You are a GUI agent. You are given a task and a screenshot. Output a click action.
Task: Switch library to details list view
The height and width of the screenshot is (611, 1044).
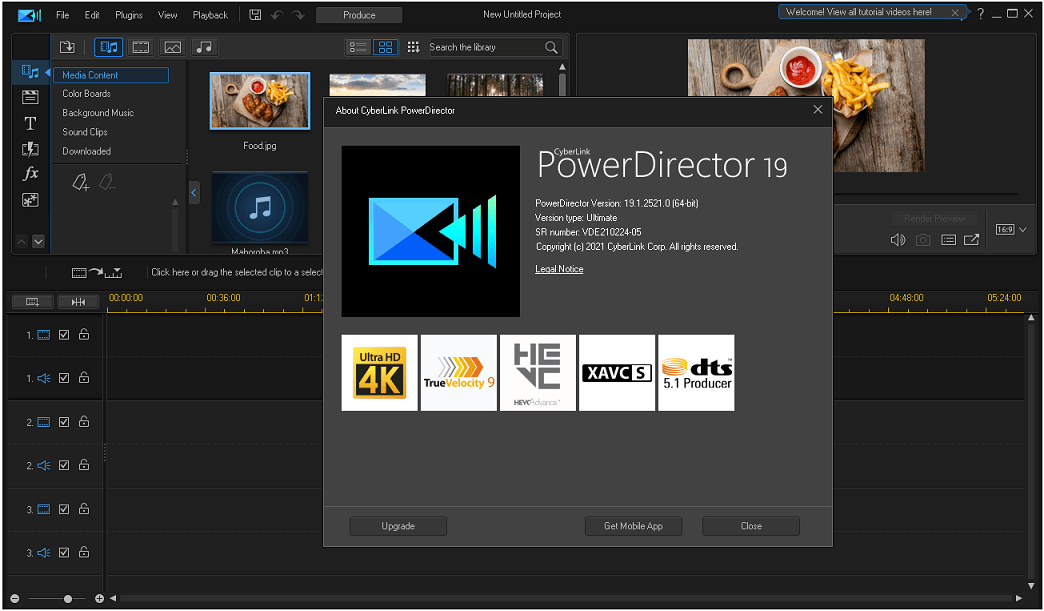[358, 47]
